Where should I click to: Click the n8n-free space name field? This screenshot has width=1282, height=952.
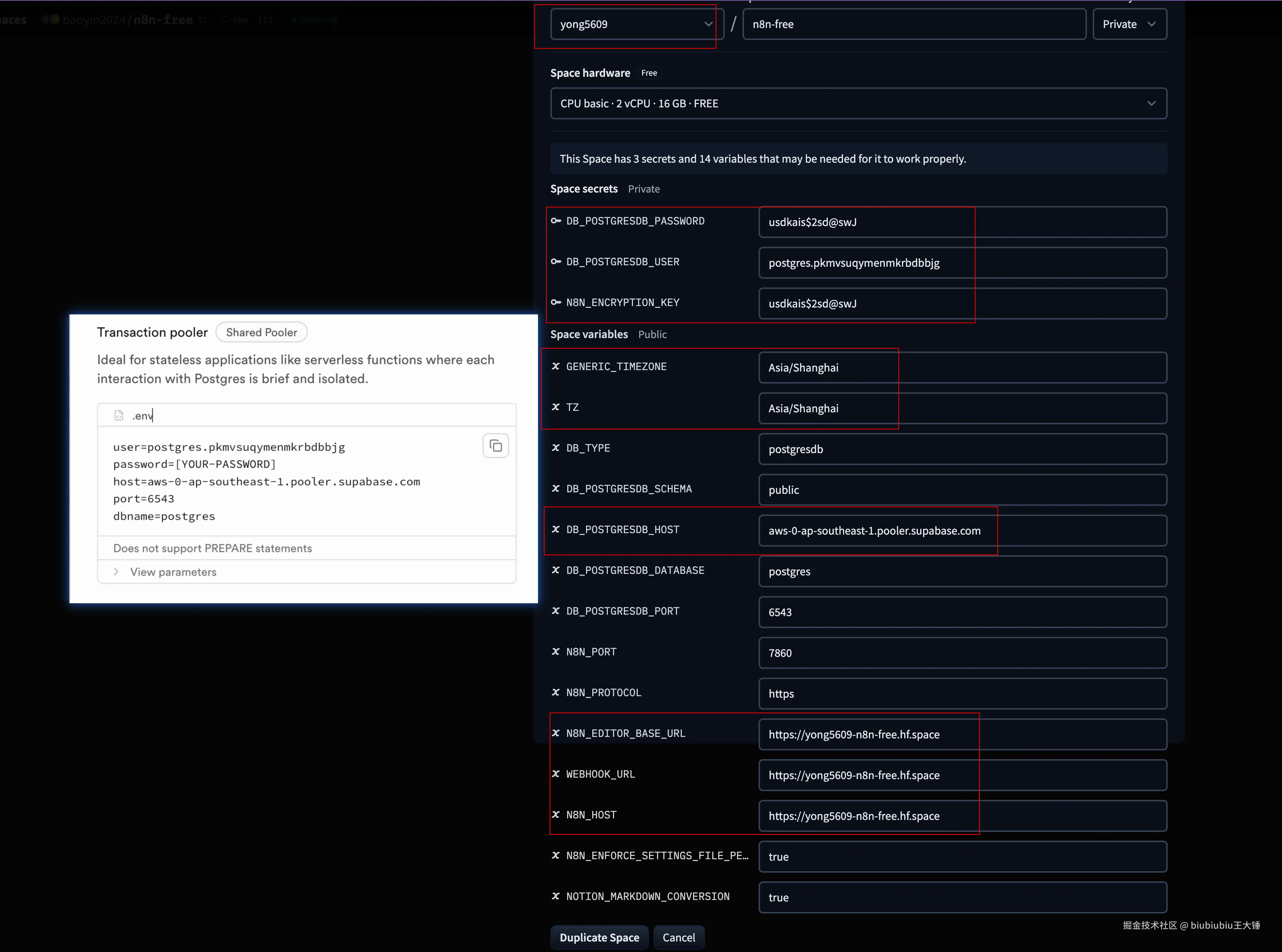tap(914, 24)
